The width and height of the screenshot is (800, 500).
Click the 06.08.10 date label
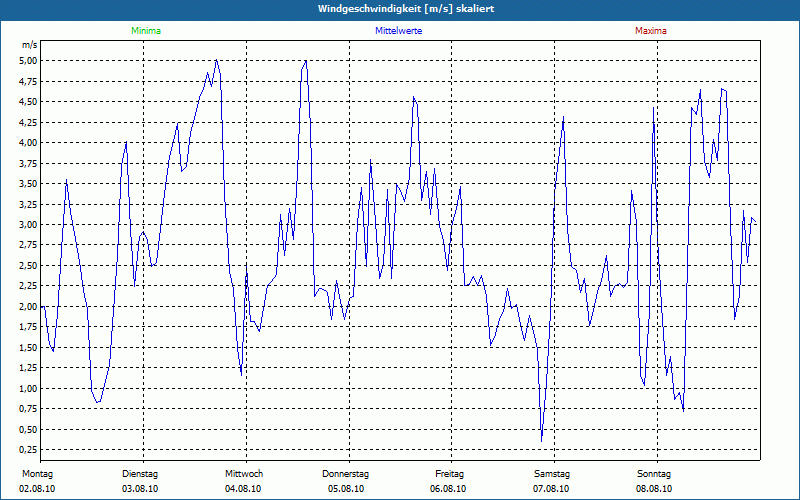448,489
